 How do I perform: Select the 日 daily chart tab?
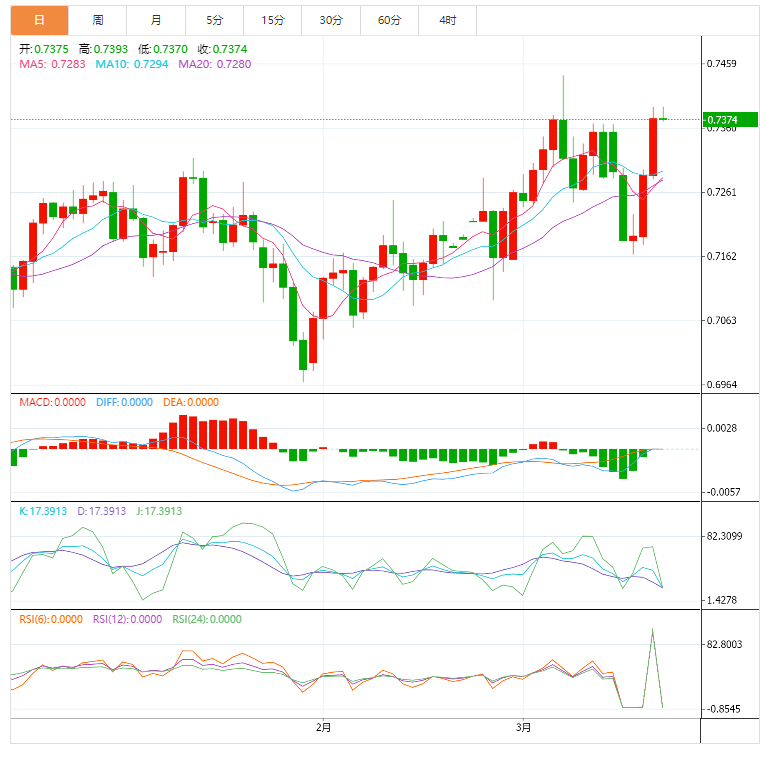(x=39, y=20)
